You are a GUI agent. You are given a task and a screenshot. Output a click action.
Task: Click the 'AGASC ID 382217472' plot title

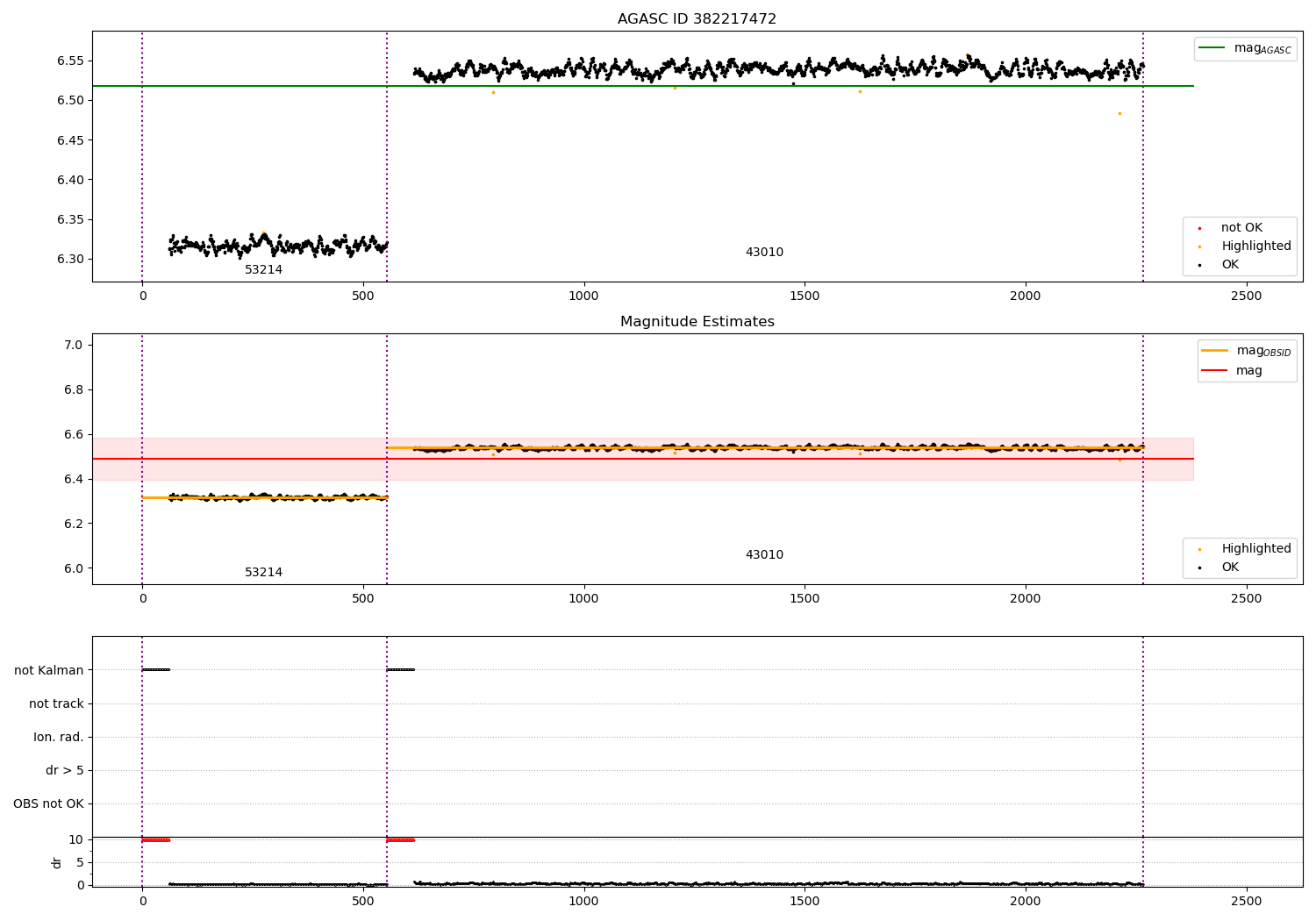(x=697, y=18)
